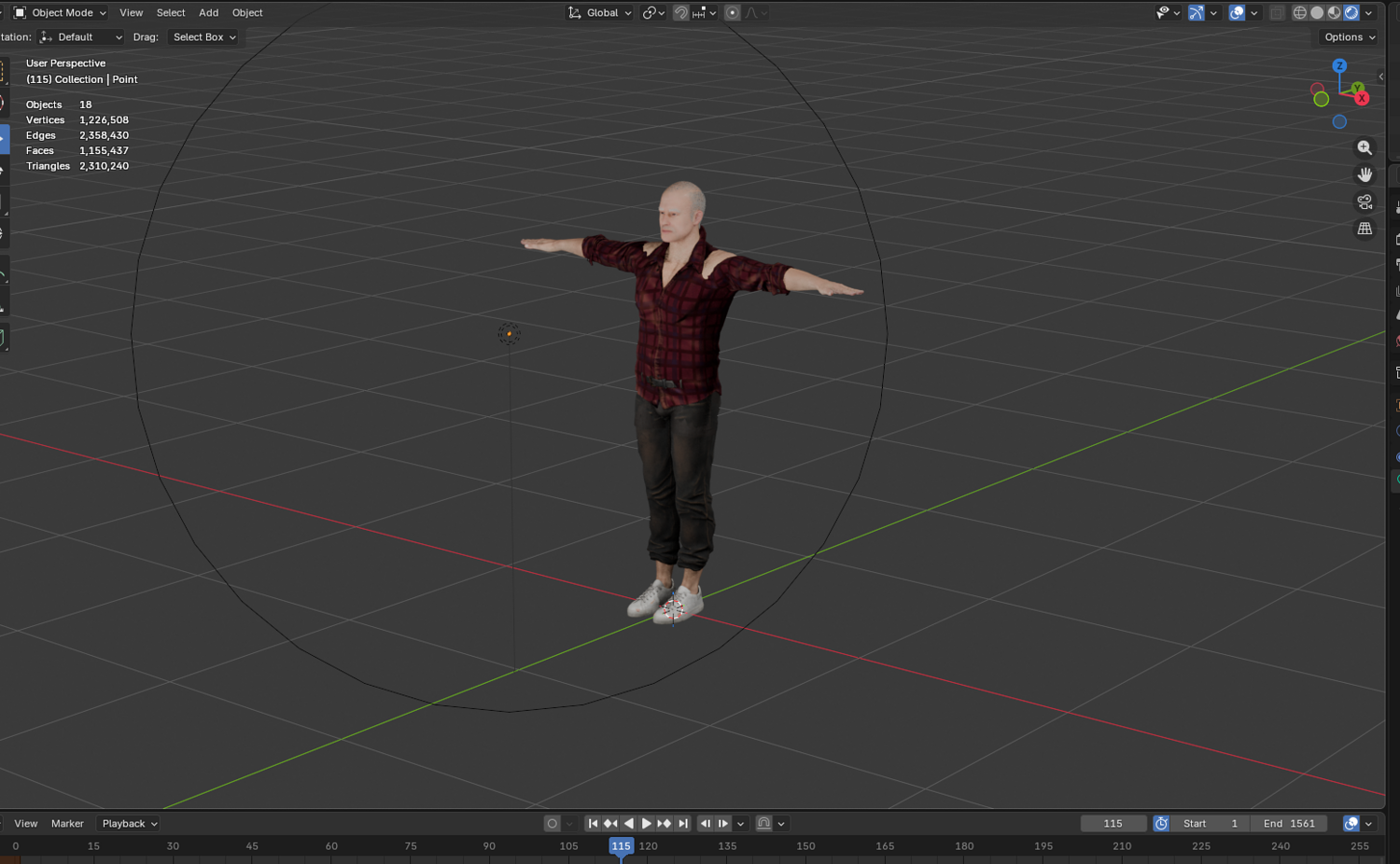Play the animation forward

click(646, 824)
